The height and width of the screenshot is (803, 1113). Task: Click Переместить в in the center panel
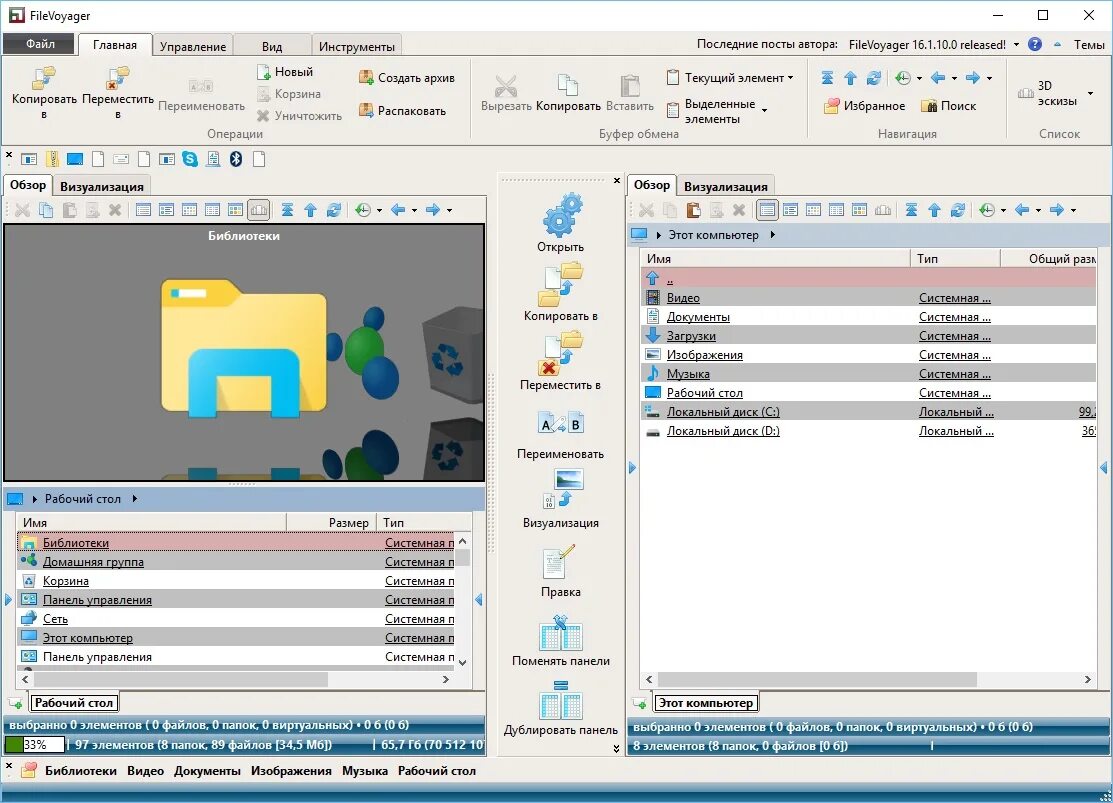[561, 362]
